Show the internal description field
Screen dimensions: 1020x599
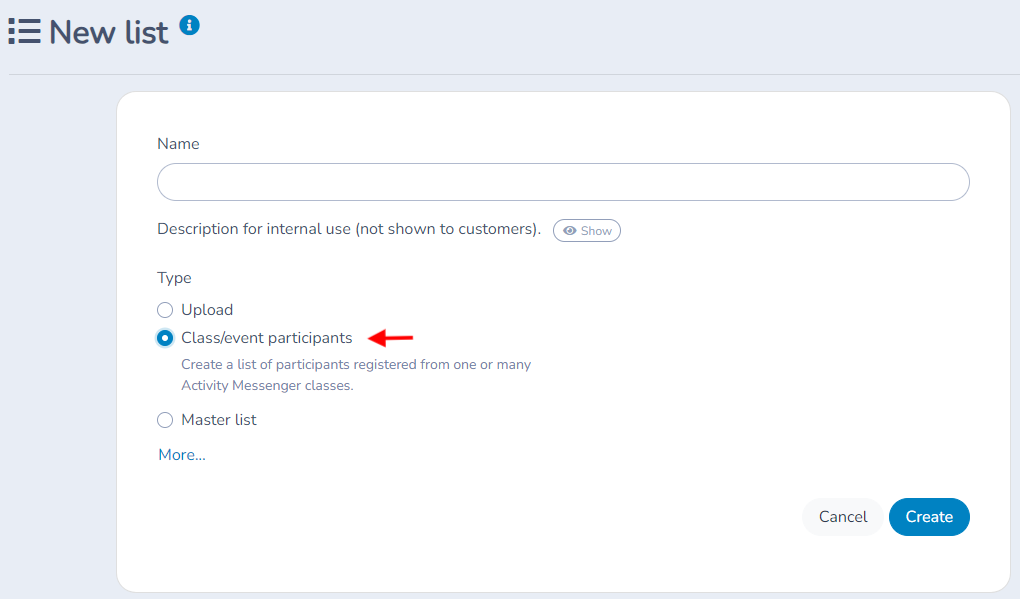pos(587,231)
